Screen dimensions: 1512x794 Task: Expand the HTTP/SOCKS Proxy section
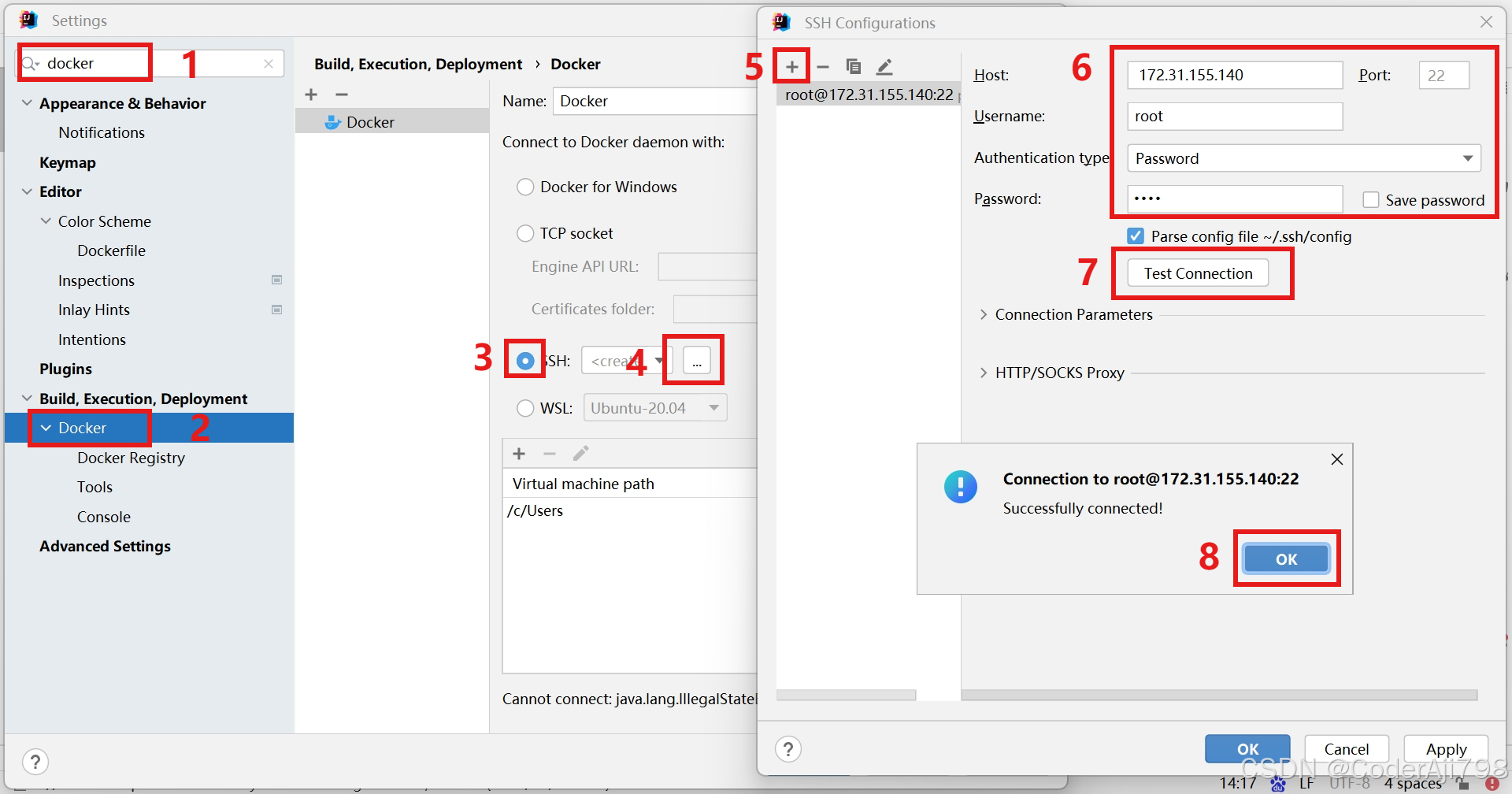984,373
